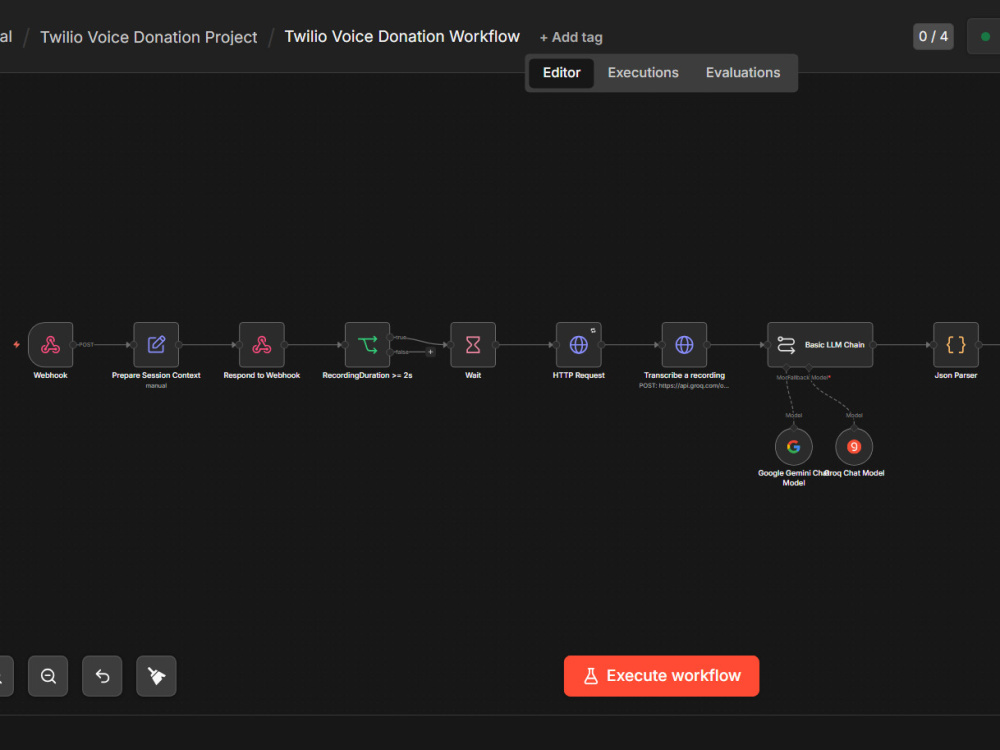
Task: Click the Model connector under Basic LLM Chain
Action: tap(786, 368)
